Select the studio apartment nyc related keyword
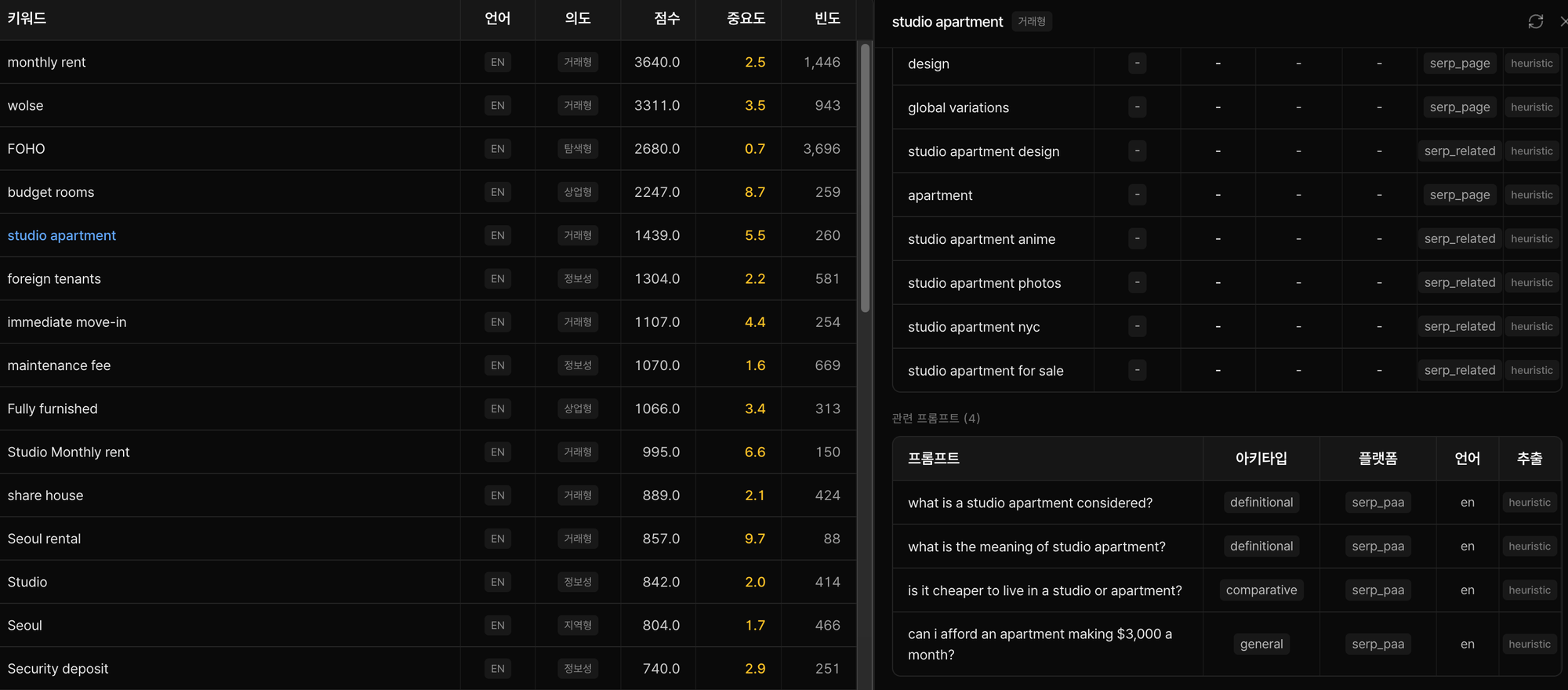The width and height of the screenshot is (1568, 690). 974,327
